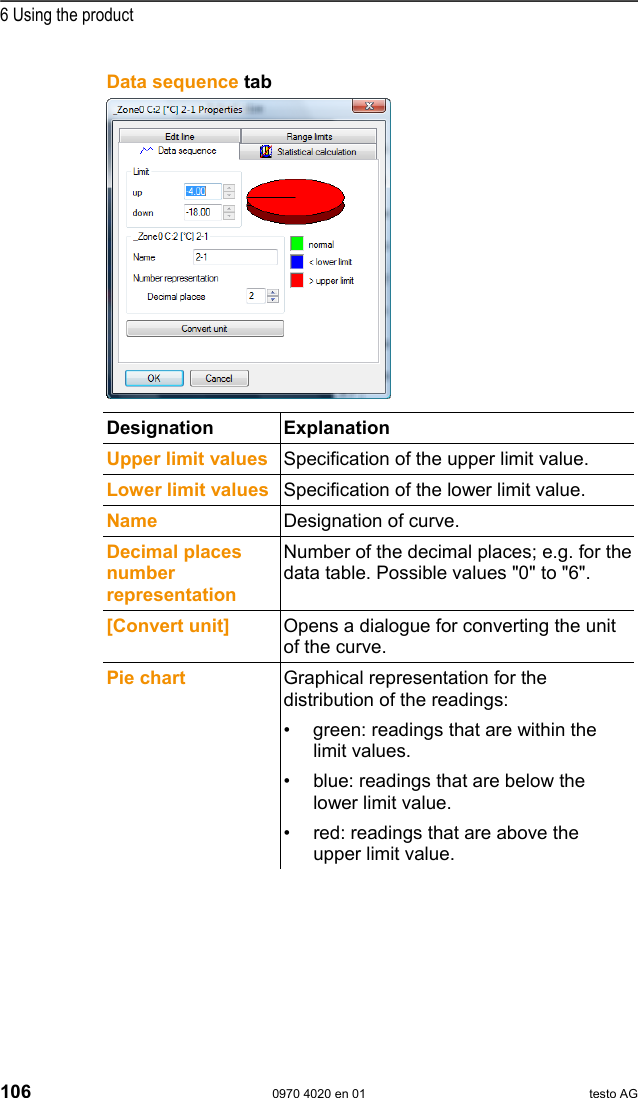Screen dimensions: 638x1098
Task: Increase the up limit with spinner arrow
Action: (x=229, y=186)
